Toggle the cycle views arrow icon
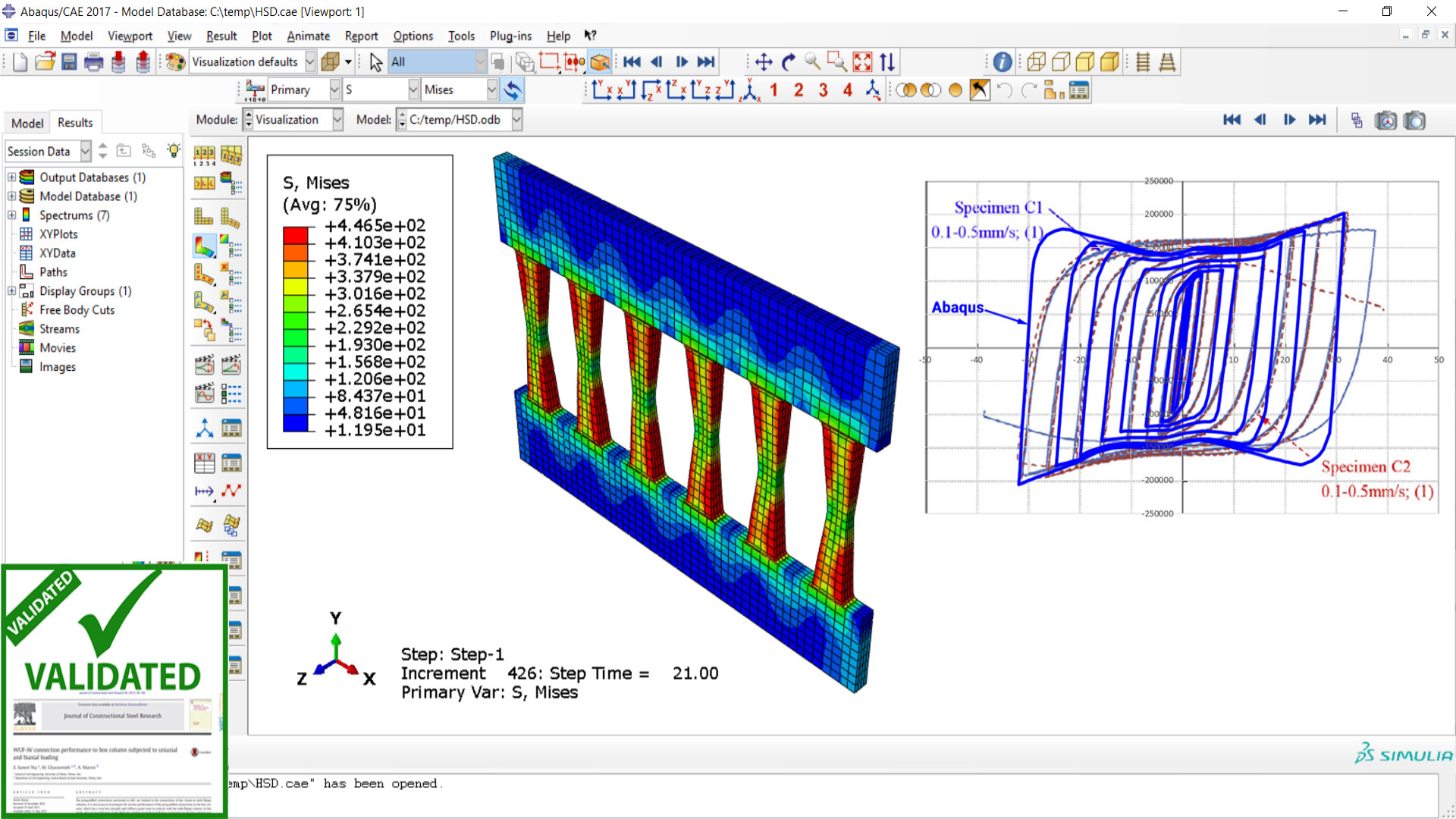 (888, 62)
